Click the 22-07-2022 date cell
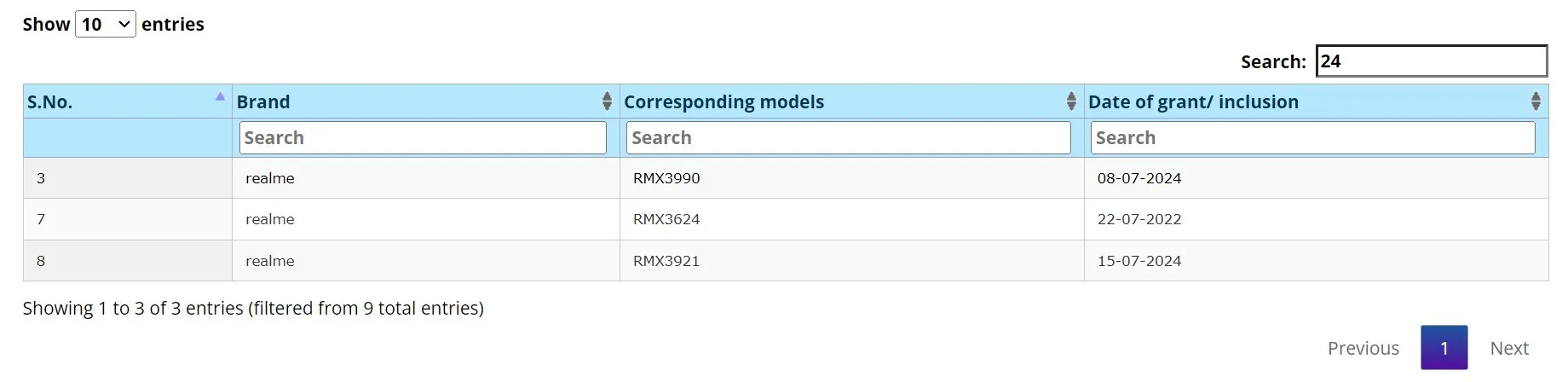1568x382 pixels. [x=1317, y=219]
